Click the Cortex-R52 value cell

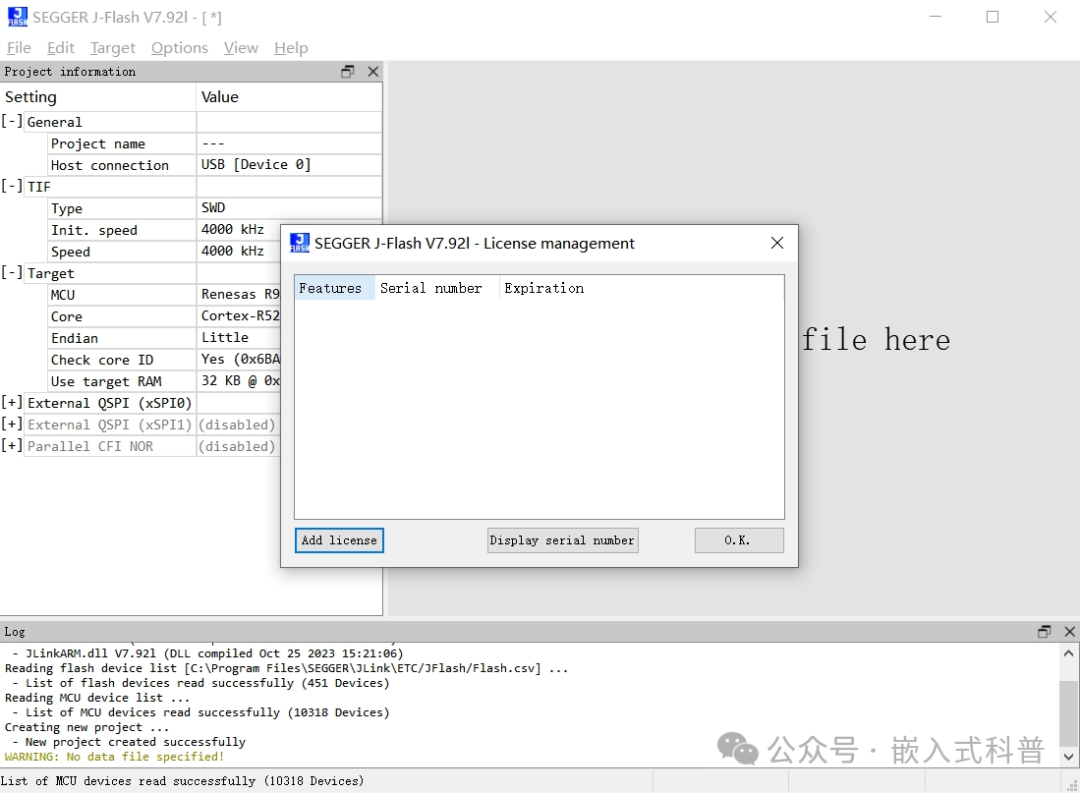click(x=239, y=316)
